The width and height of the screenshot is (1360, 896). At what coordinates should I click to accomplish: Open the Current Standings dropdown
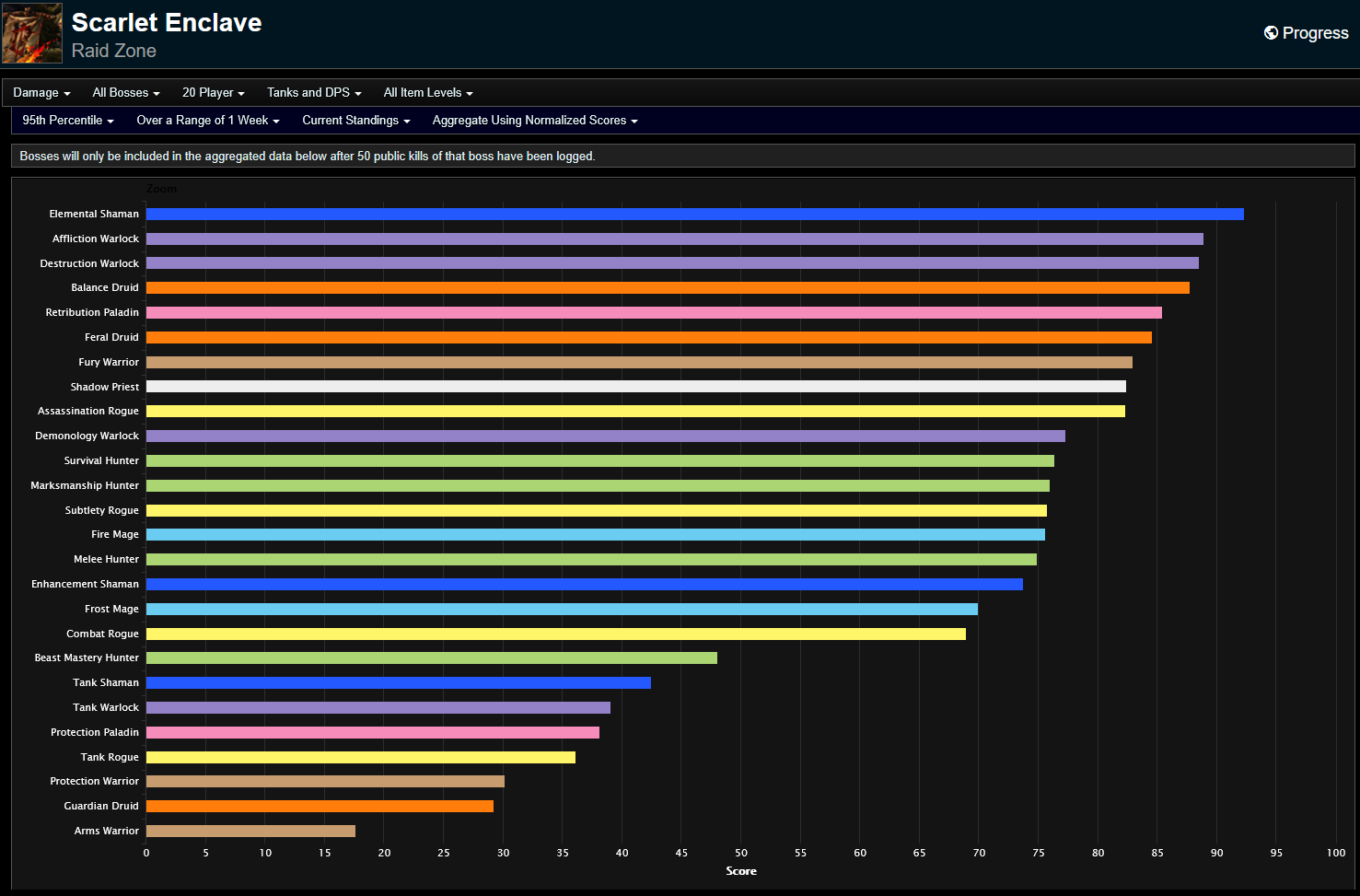tap(355, 120)
